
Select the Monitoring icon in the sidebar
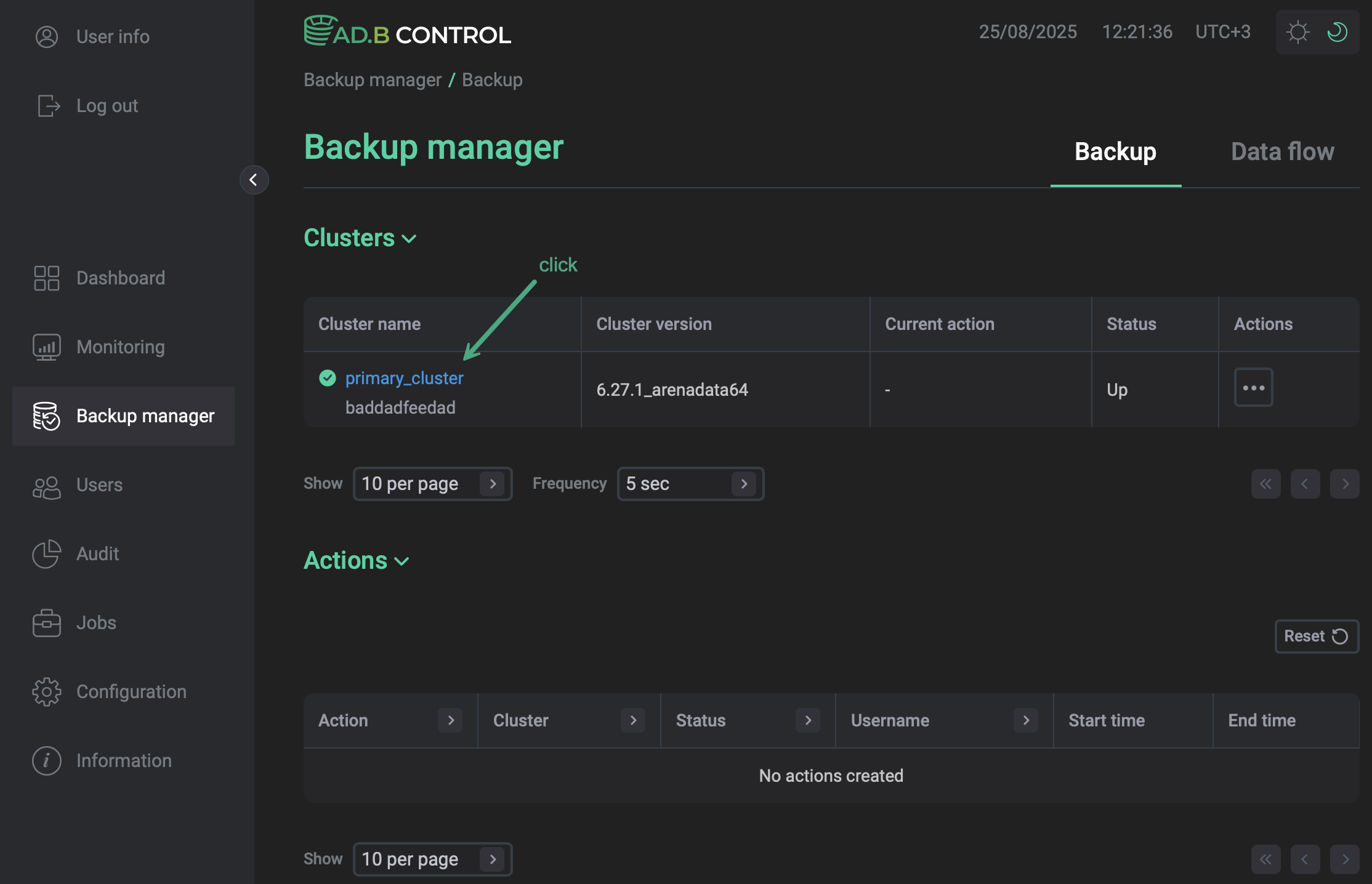pos(46,347)
